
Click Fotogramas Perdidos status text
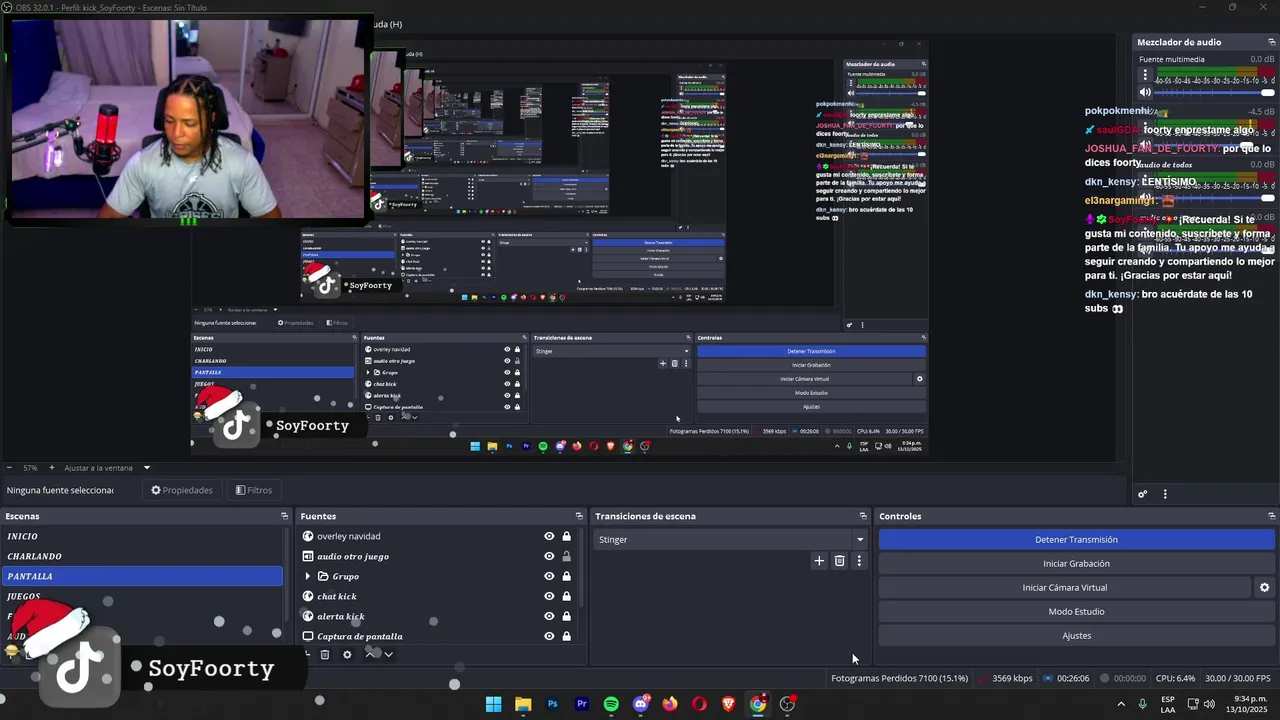pos(899,678)
